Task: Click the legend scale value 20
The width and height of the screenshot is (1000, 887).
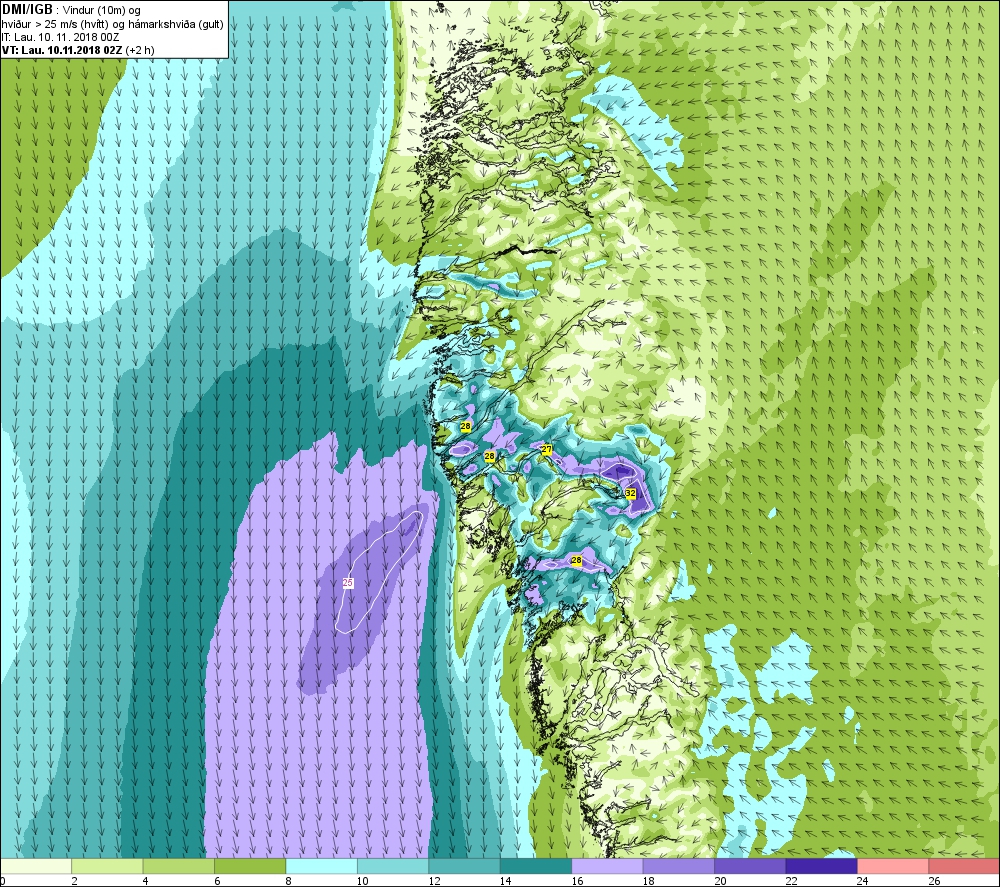Action: point(720,881)
